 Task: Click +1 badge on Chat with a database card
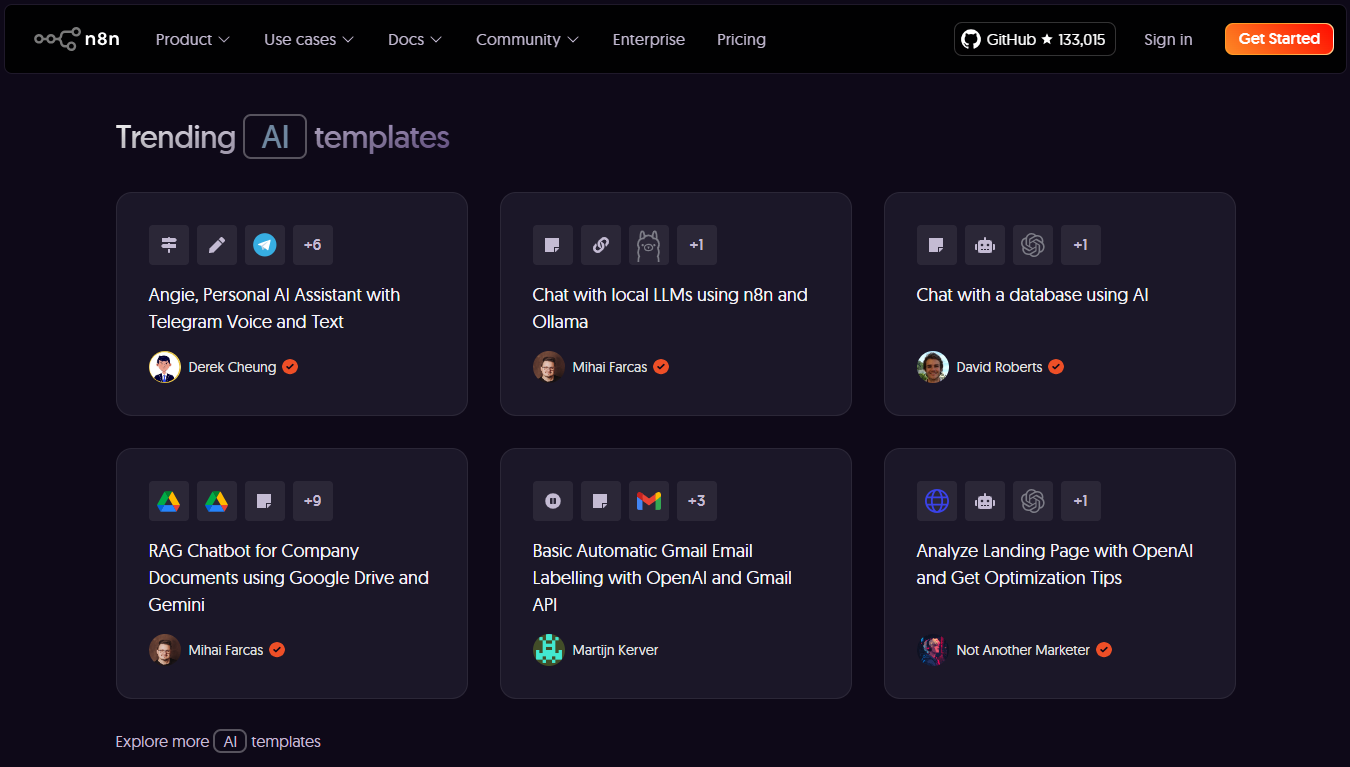pyautogui.click(x=1081, y=245)
